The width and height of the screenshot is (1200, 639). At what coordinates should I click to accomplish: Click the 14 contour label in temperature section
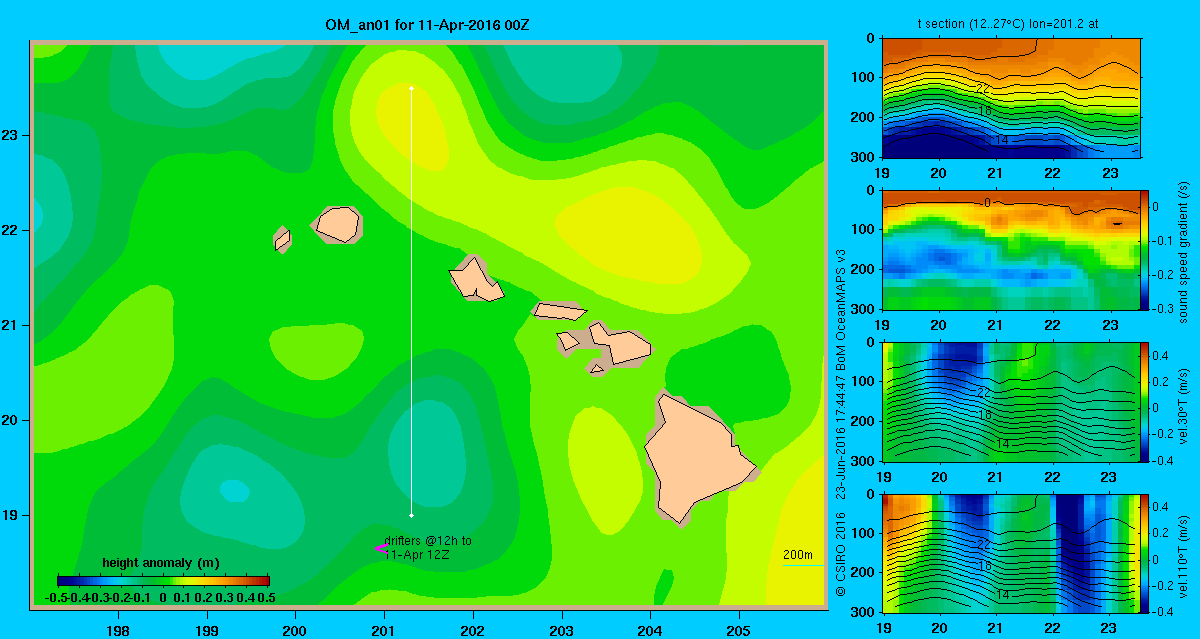[1002, 140]
